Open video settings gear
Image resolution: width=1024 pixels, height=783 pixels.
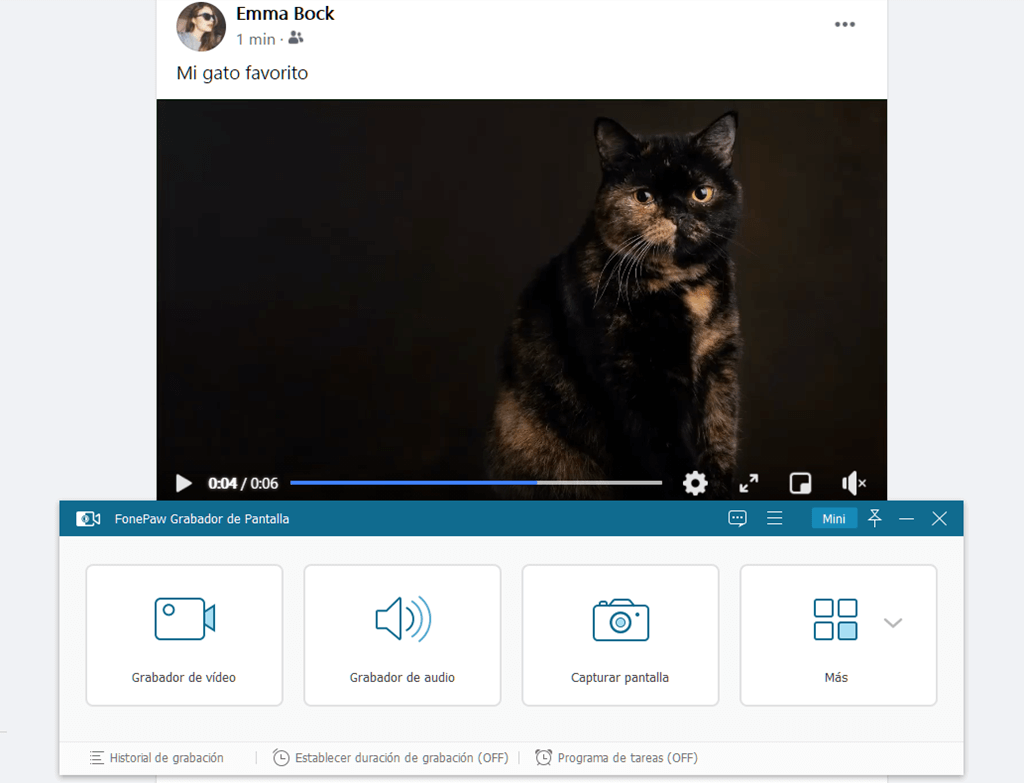[695, 483]
